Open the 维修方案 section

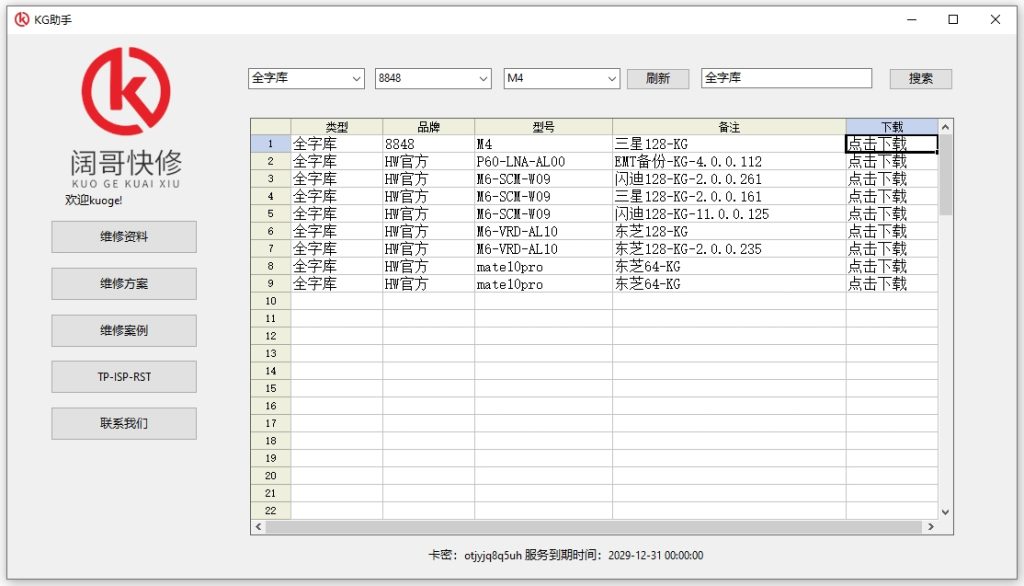124,284
